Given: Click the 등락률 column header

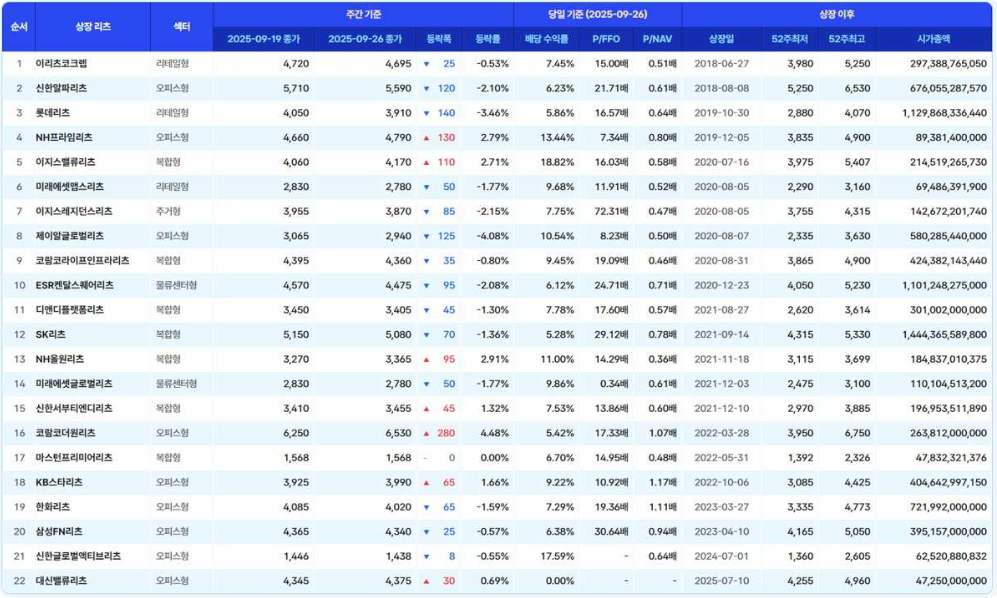Looking at the screenshot, I should click(x=487, y=39).
